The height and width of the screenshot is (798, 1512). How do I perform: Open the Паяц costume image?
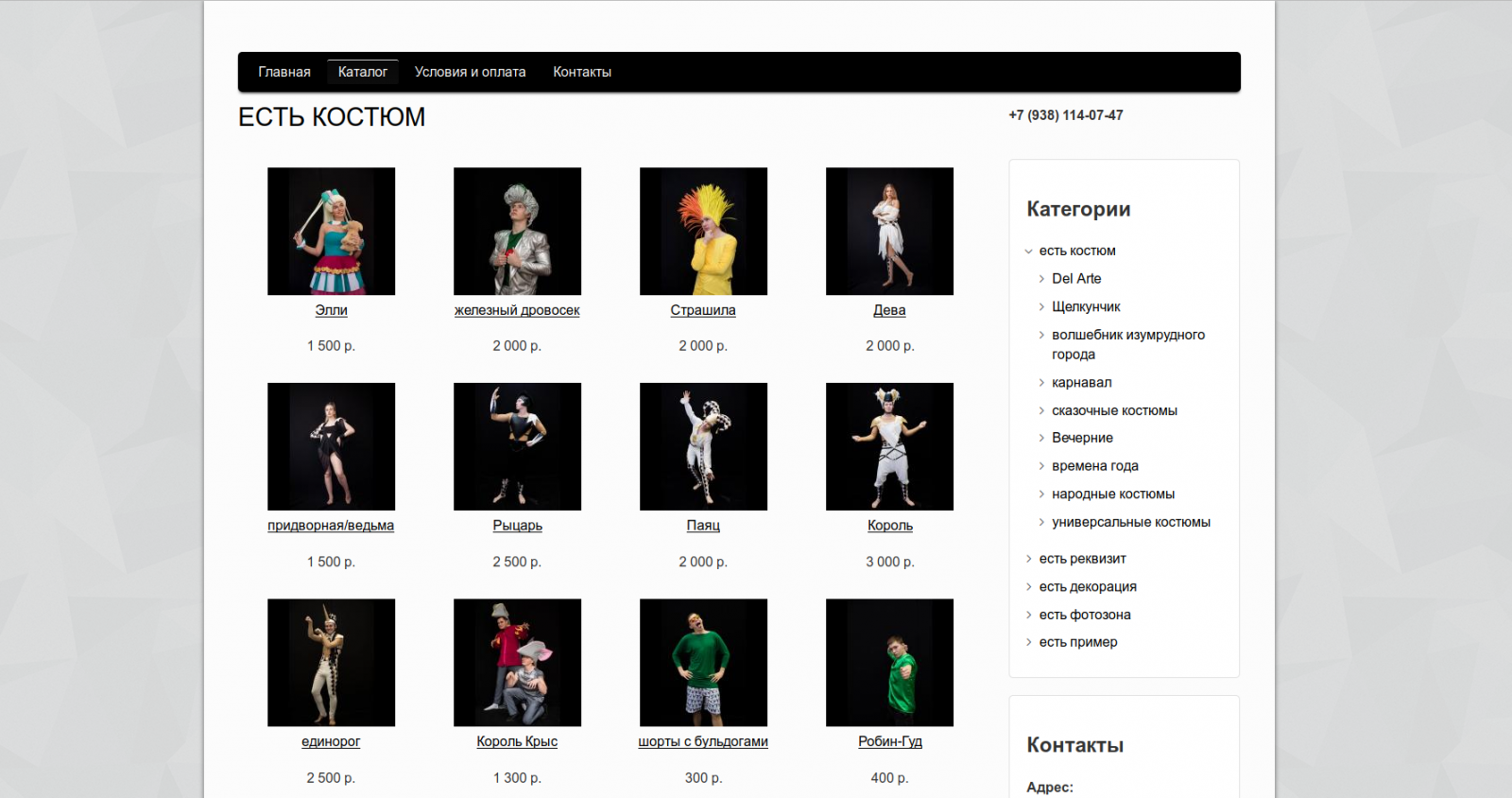coord(703,446)
